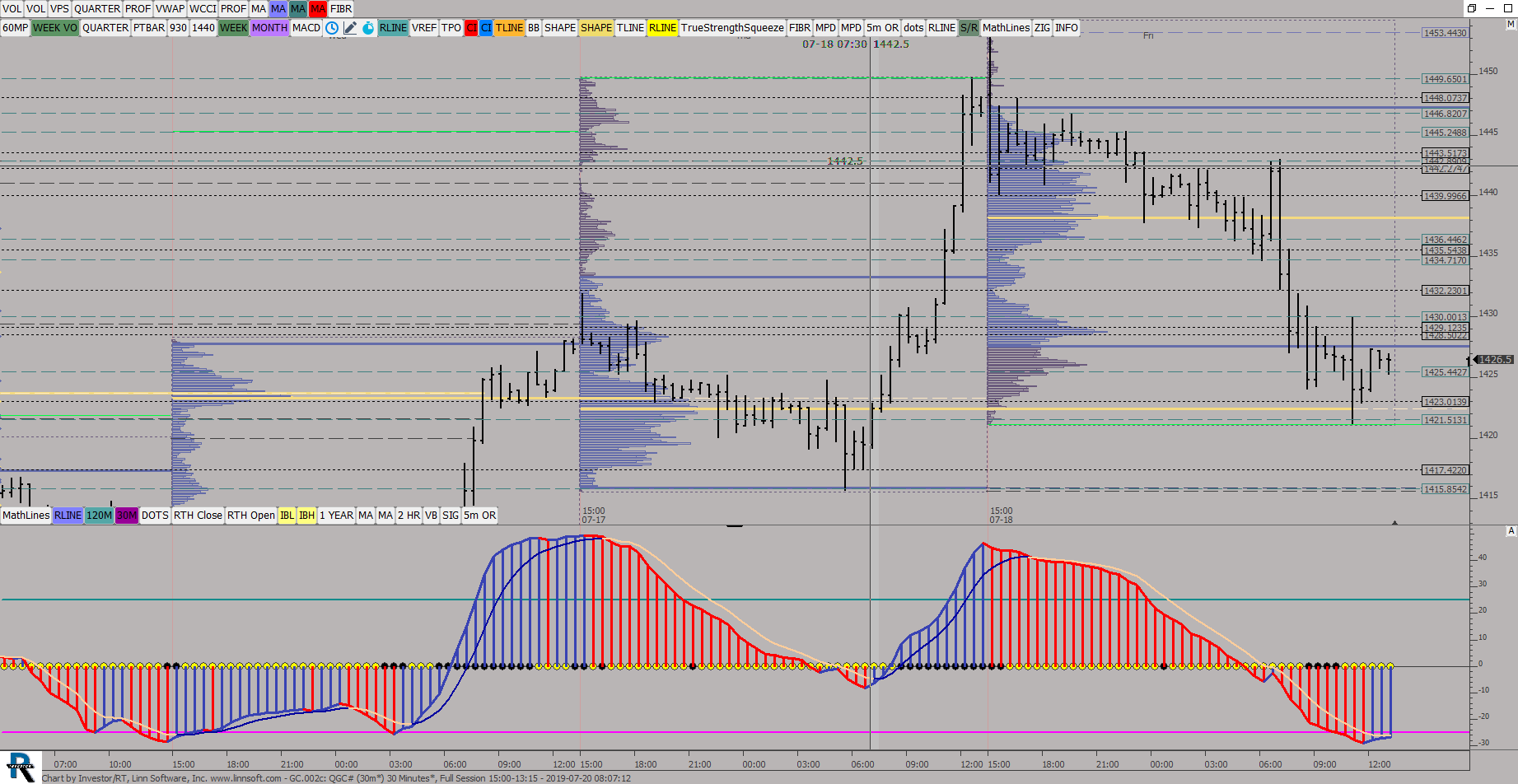Click the MathLines button in the top toolbar
Screen dimensions: 1518x784
[x=1006, y=28]
